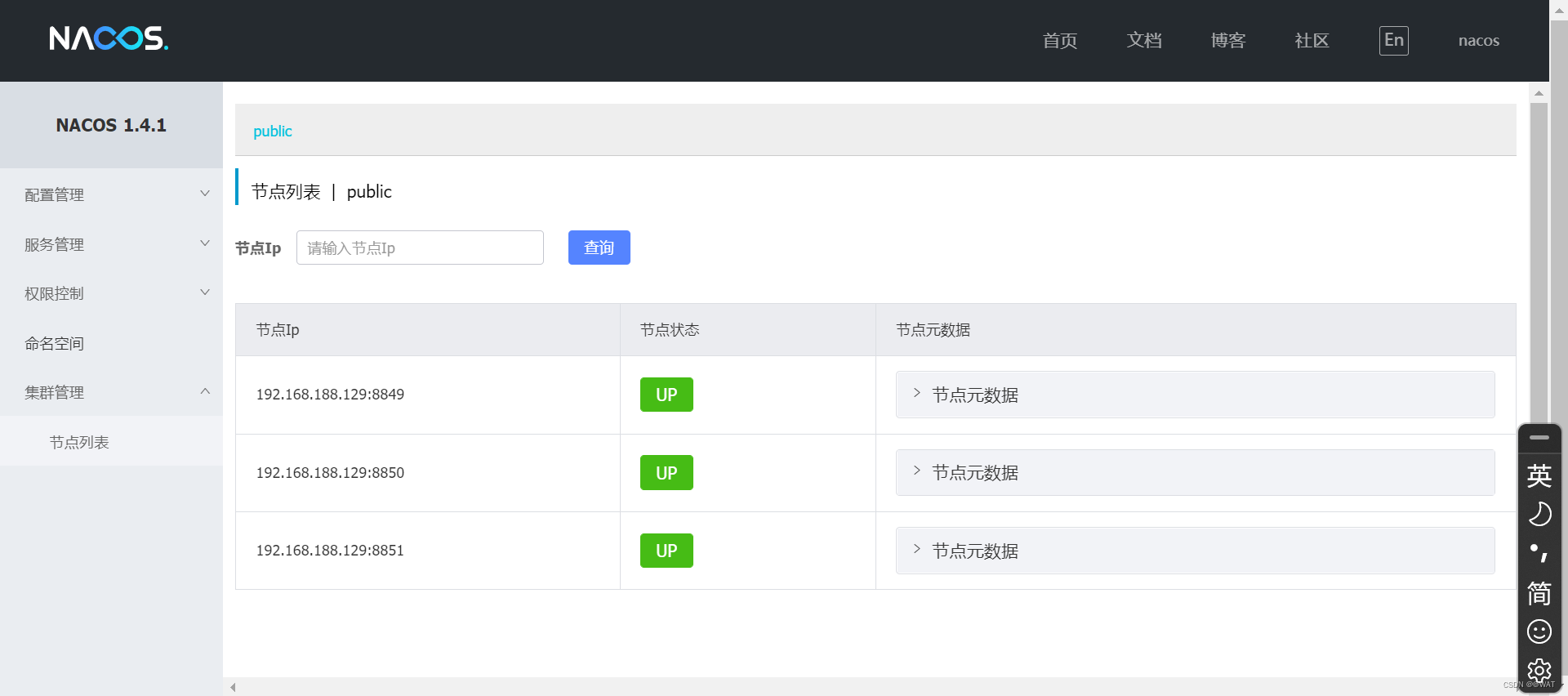This screenshot has height=696, width=1568.
Task: Open 首页 in top navigation
Action: click(x=1060, y=40)
